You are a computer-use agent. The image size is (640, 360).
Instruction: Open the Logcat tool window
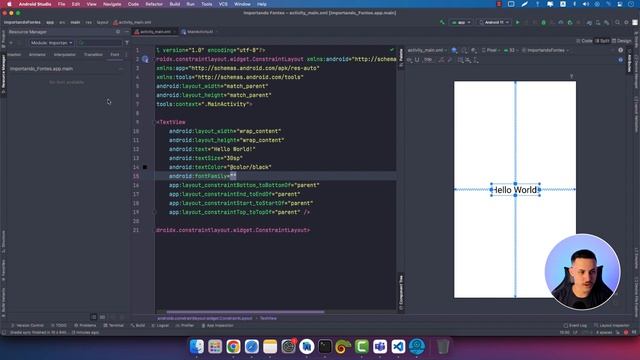(160, 326)
